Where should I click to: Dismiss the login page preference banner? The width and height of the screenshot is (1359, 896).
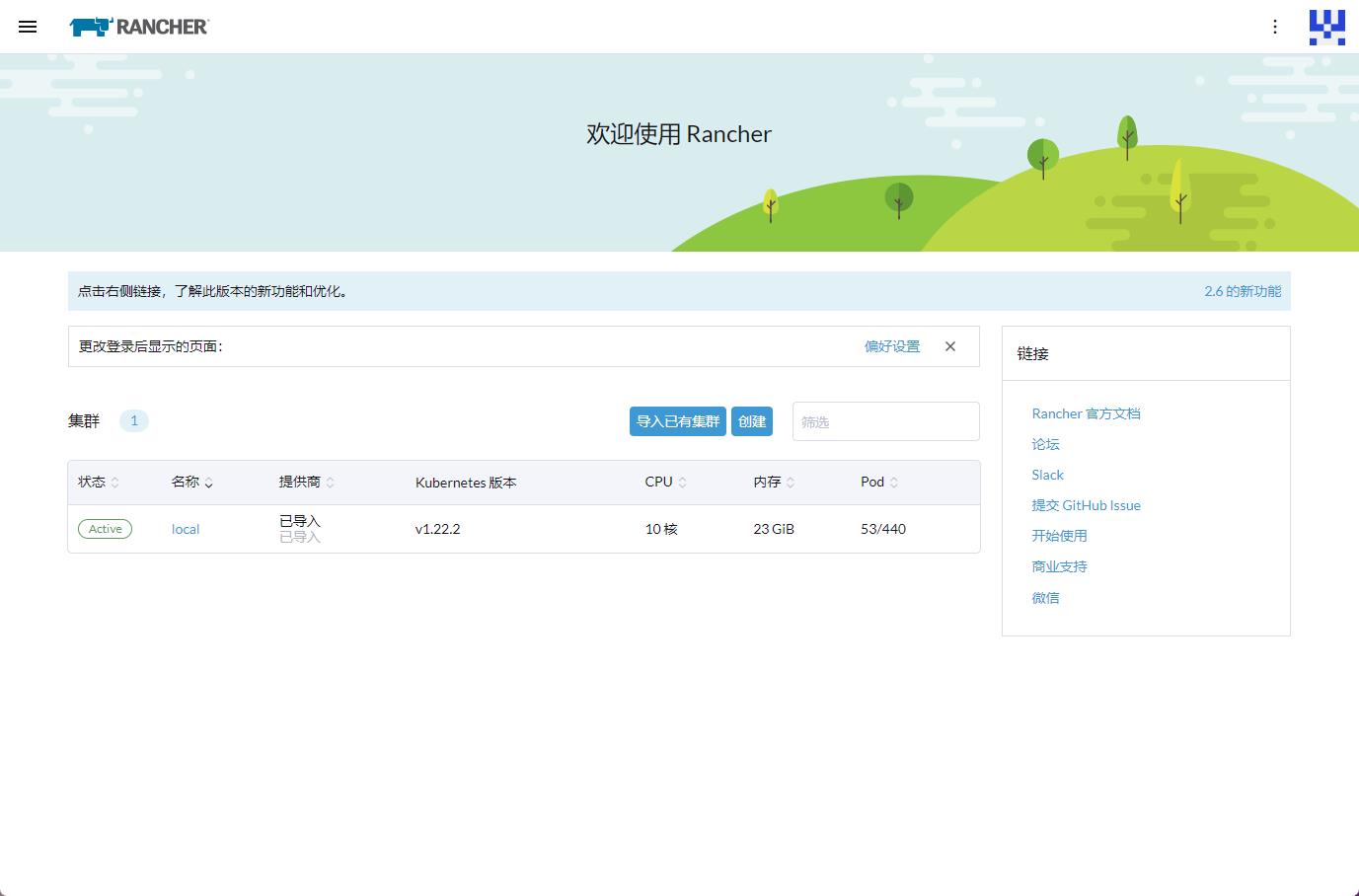950,346
